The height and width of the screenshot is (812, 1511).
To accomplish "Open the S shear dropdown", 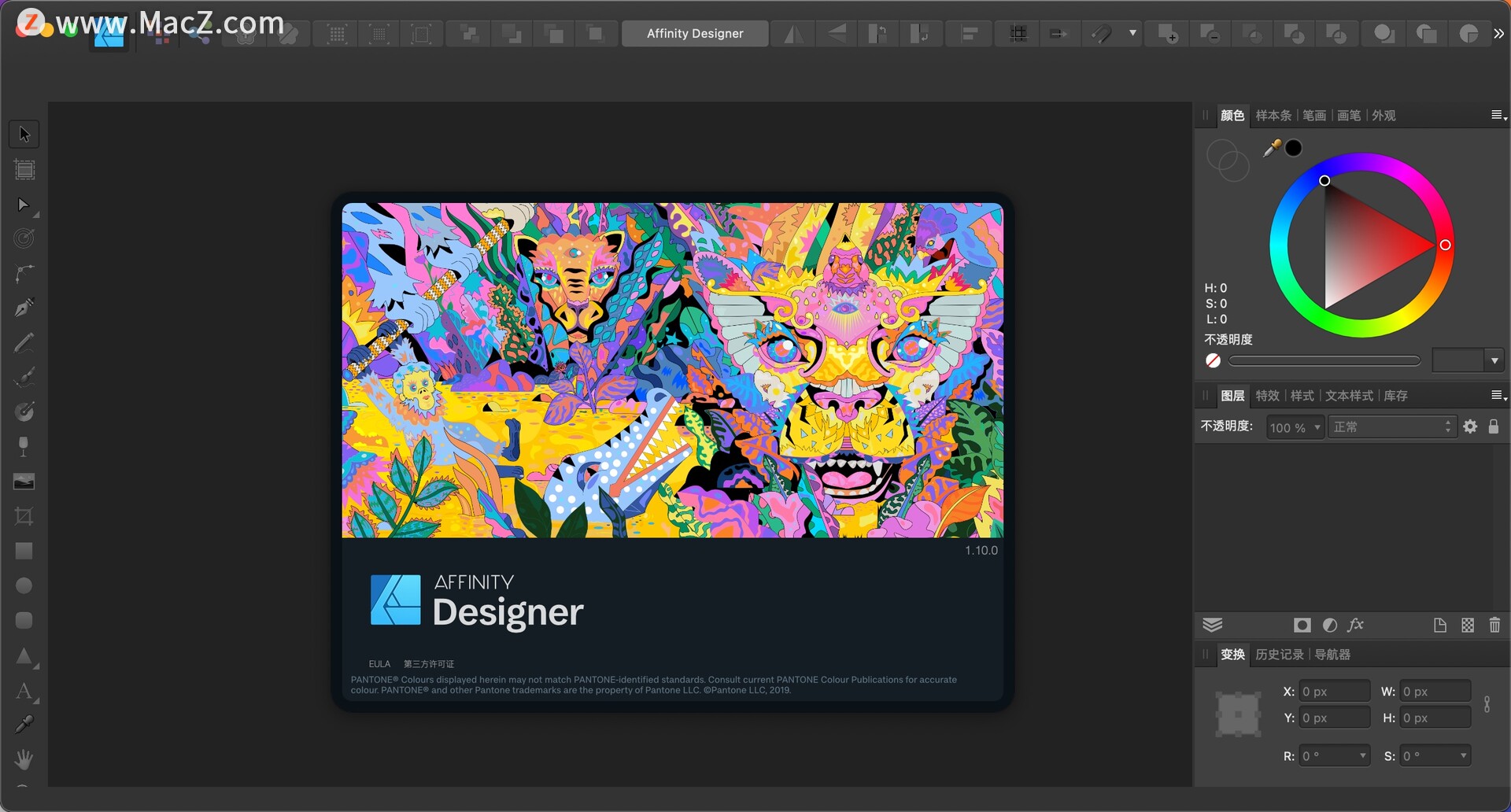I will point(1464,756).
